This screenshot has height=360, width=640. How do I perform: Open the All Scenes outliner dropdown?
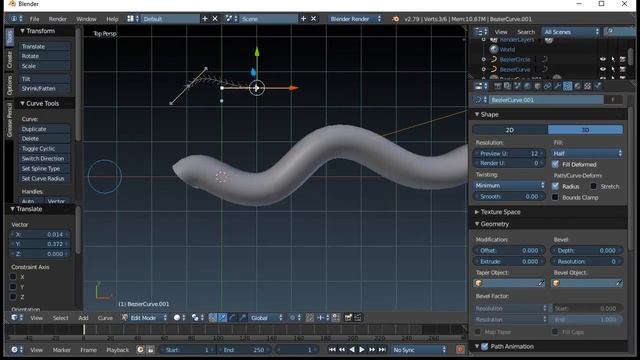[x=571, y=32]
